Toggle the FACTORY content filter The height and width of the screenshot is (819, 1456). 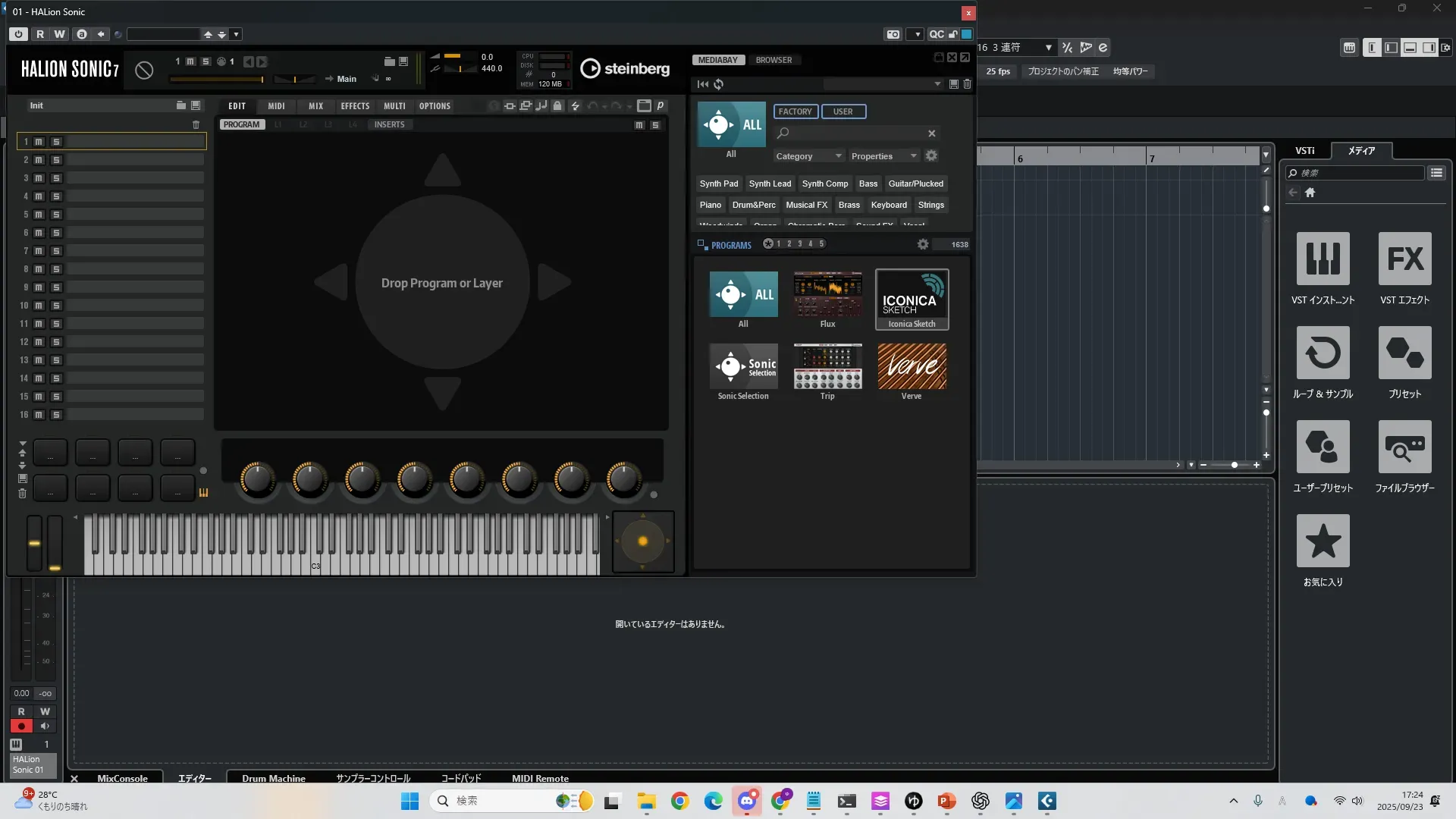pyautogui.click(x=795, y=111)
